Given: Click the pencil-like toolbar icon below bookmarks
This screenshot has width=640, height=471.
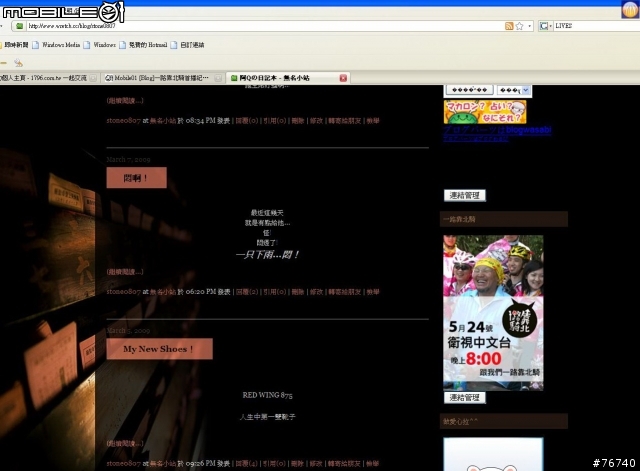Looking at the screenshot, I should [x=18, y=63].
